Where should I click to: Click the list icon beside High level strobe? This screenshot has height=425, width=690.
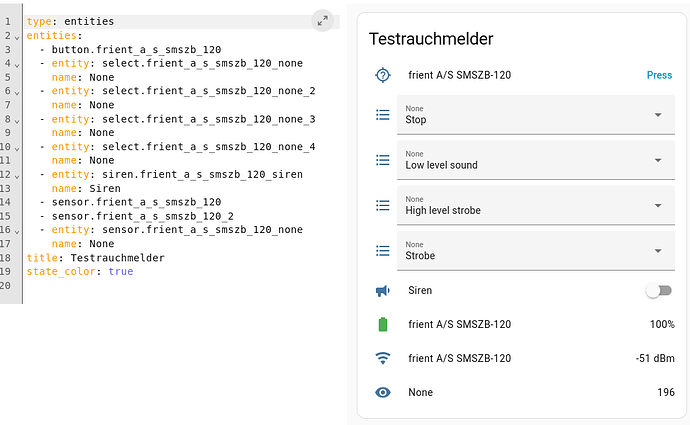[382, 205]
